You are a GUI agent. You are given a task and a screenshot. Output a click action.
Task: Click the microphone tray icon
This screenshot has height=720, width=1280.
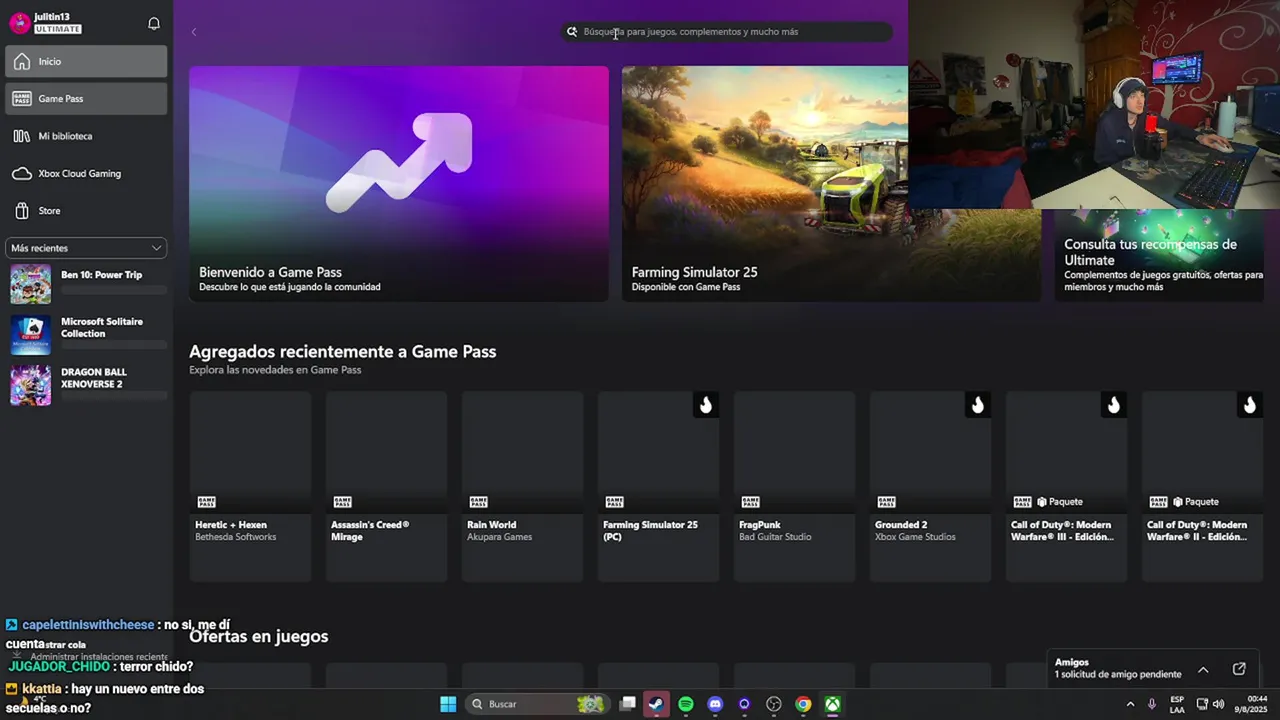point(1152,704)
